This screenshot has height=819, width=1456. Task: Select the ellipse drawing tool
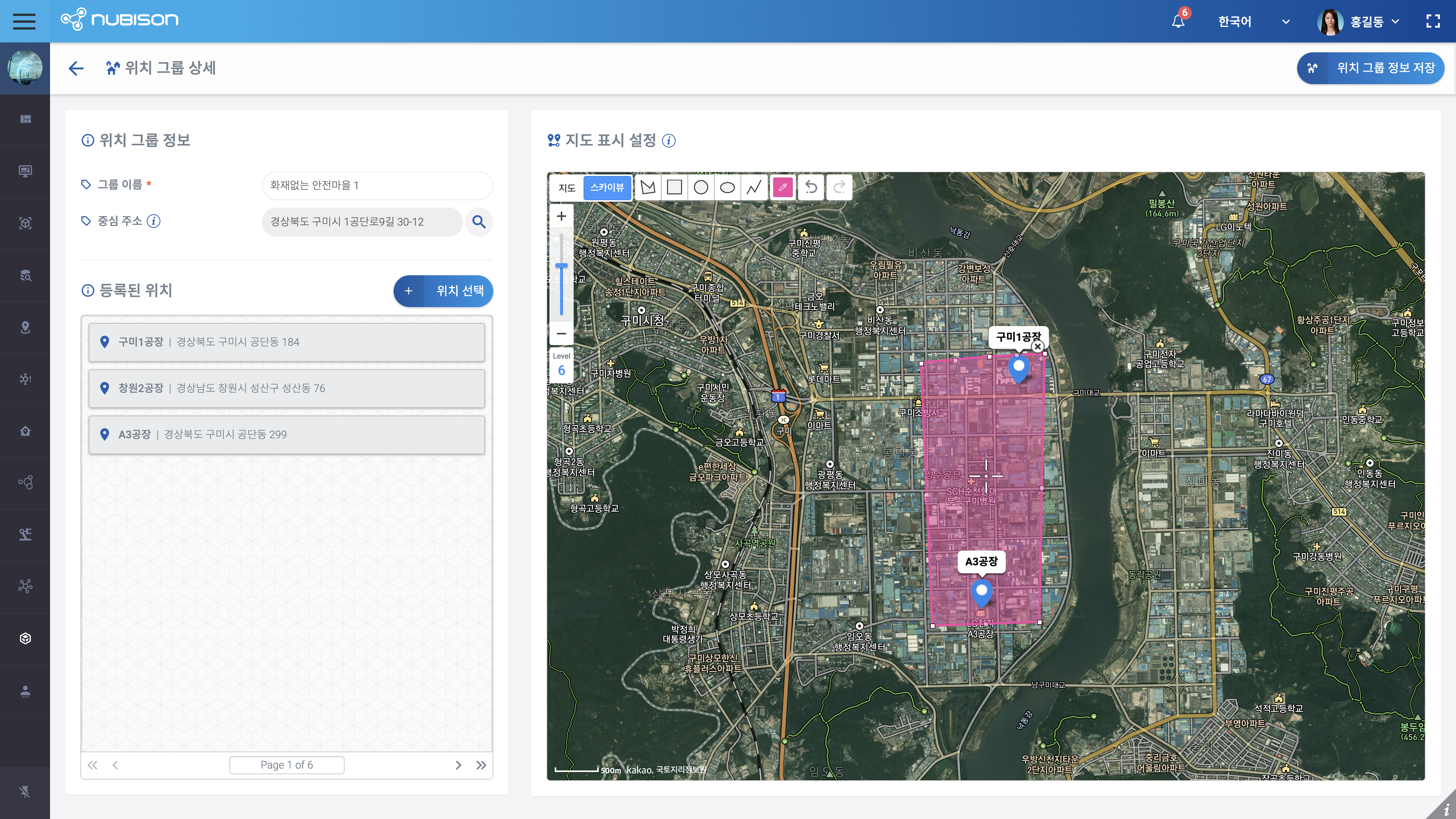tap(728, 188)
